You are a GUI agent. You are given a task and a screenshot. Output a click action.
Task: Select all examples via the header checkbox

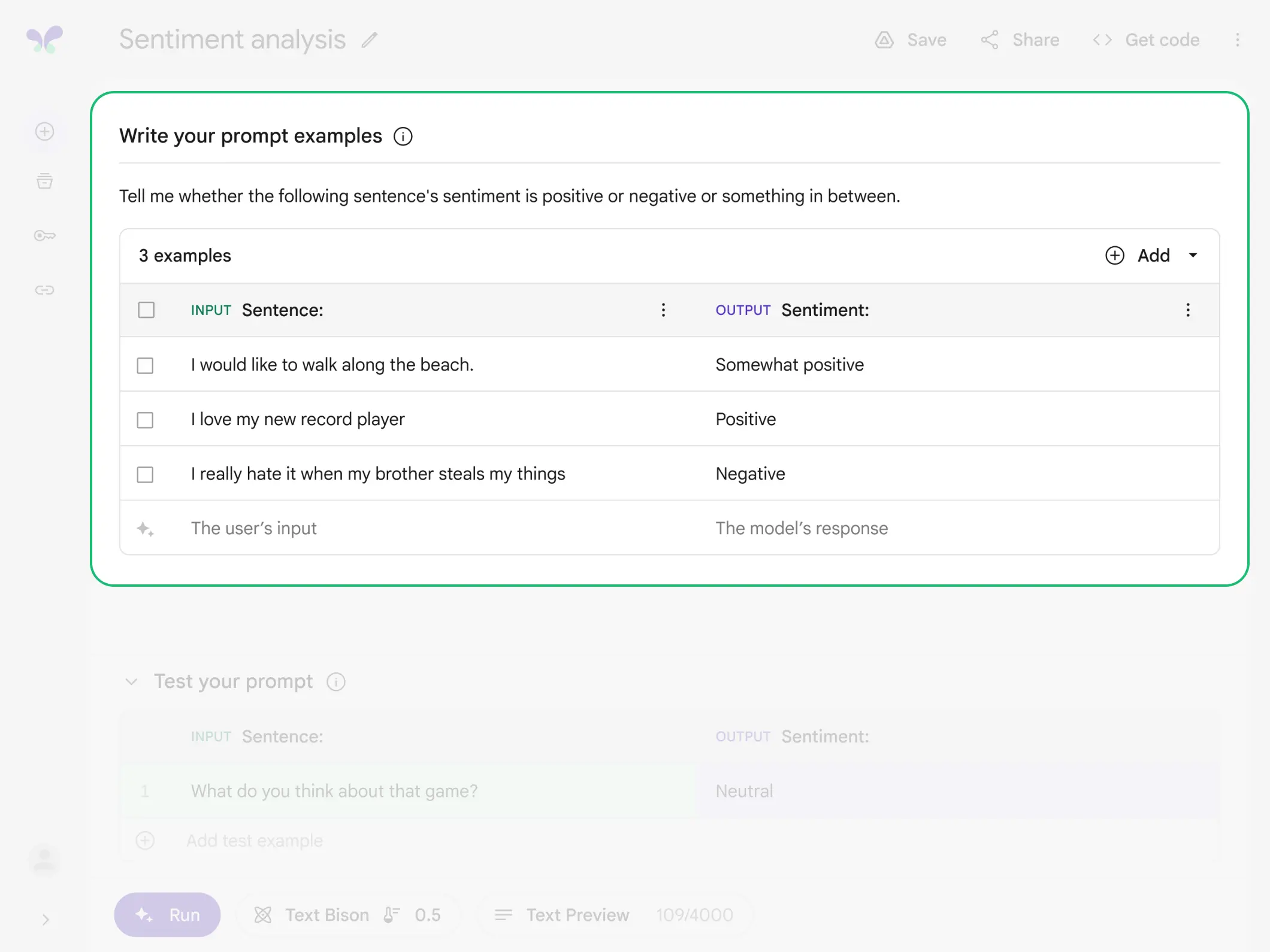(x=146, y=310)
